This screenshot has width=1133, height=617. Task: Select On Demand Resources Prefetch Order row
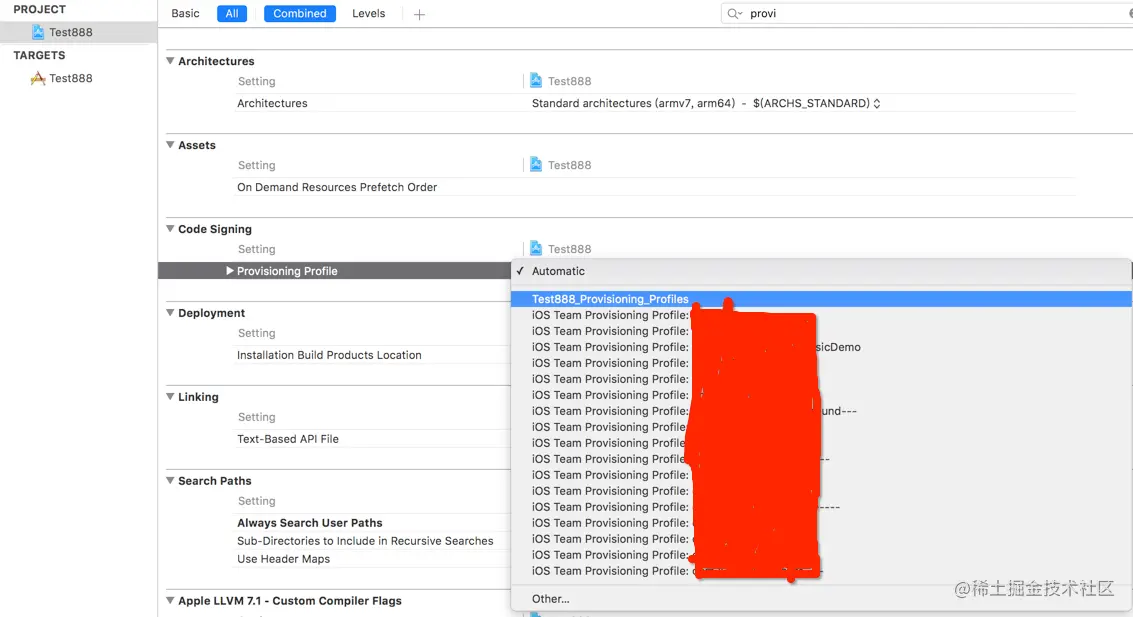pos(655,187)
